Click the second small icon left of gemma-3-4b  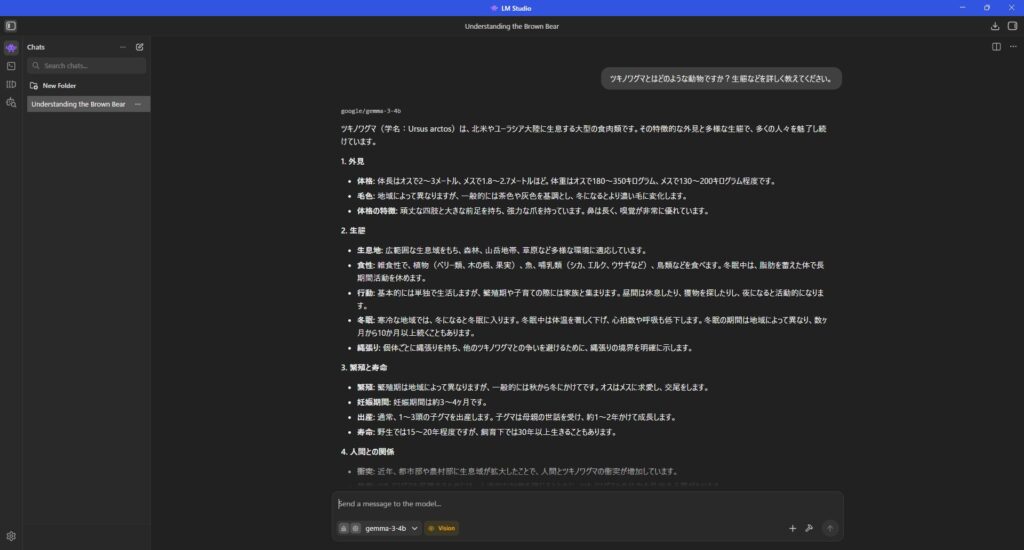pos(355,528)
